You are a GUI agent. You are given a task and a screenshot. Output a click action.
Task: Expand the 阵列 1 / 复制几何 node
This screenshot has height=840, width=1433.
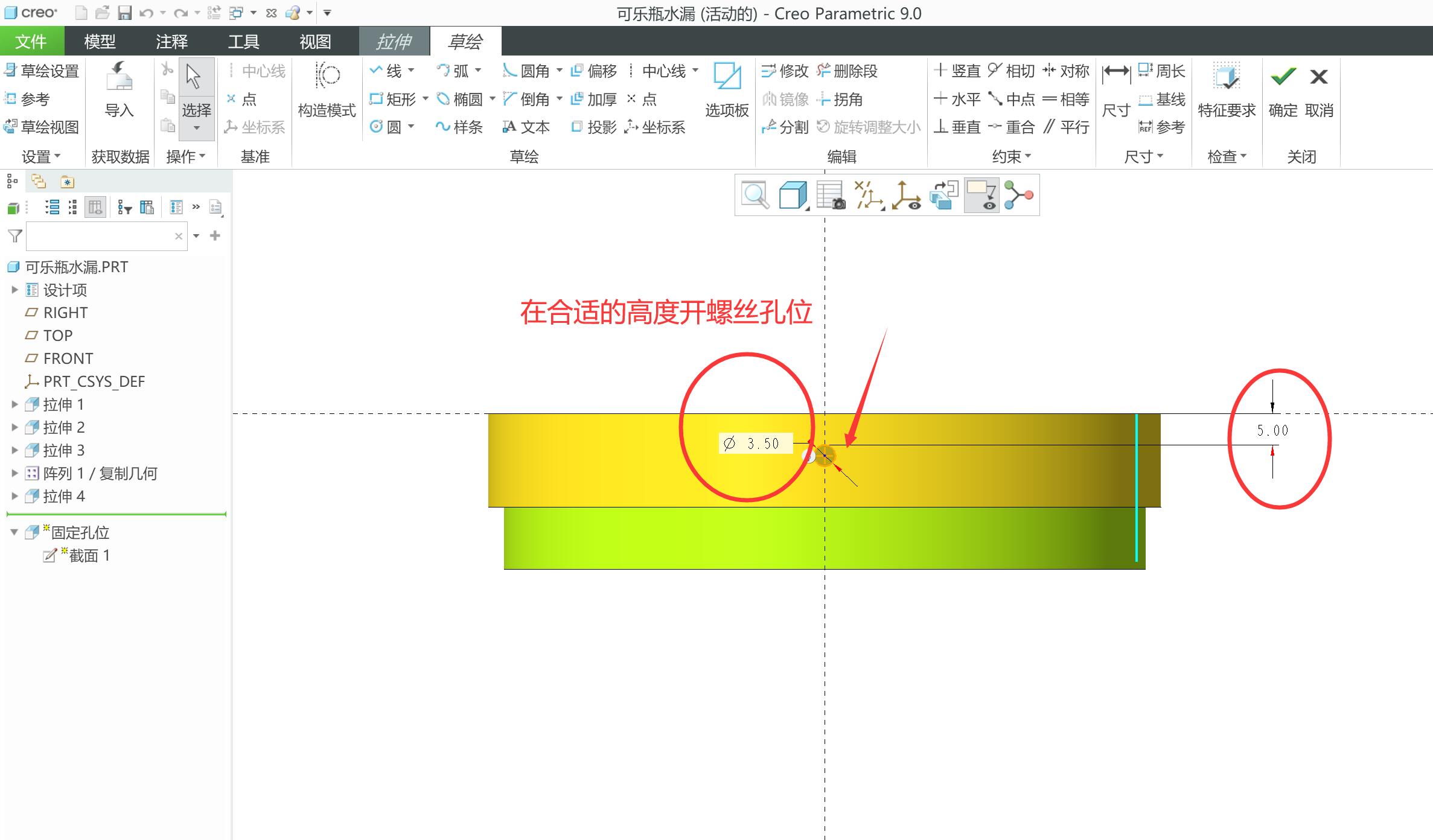(14, 473)
